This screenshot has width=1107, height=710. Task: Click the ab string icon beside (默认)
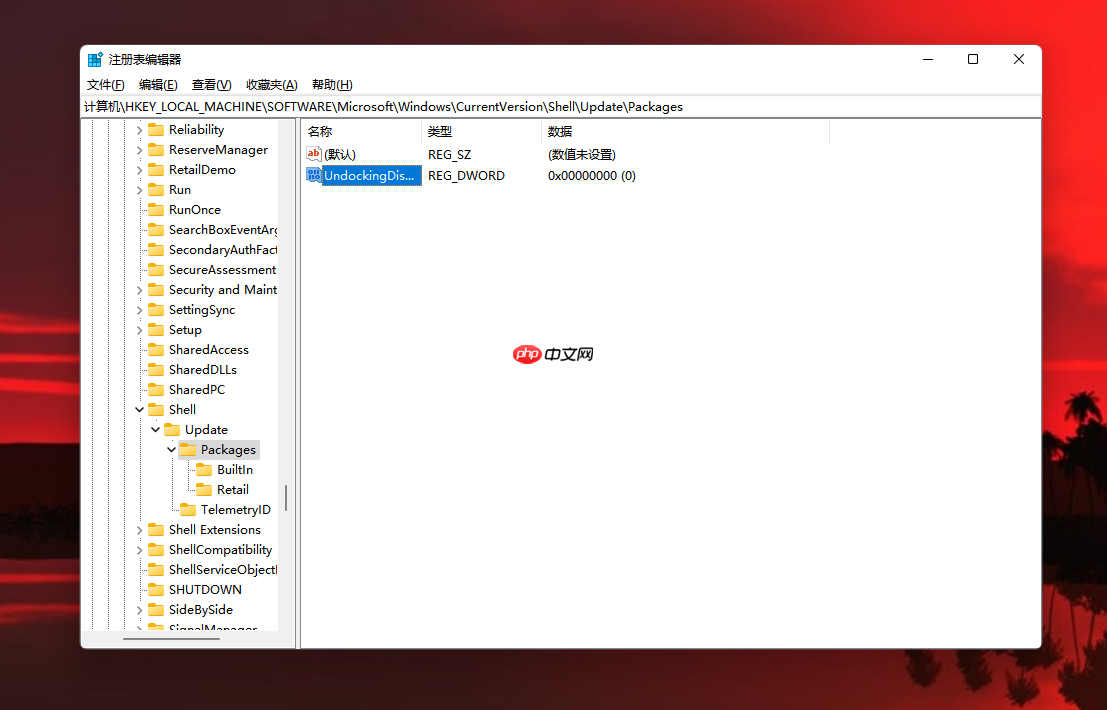314,154
